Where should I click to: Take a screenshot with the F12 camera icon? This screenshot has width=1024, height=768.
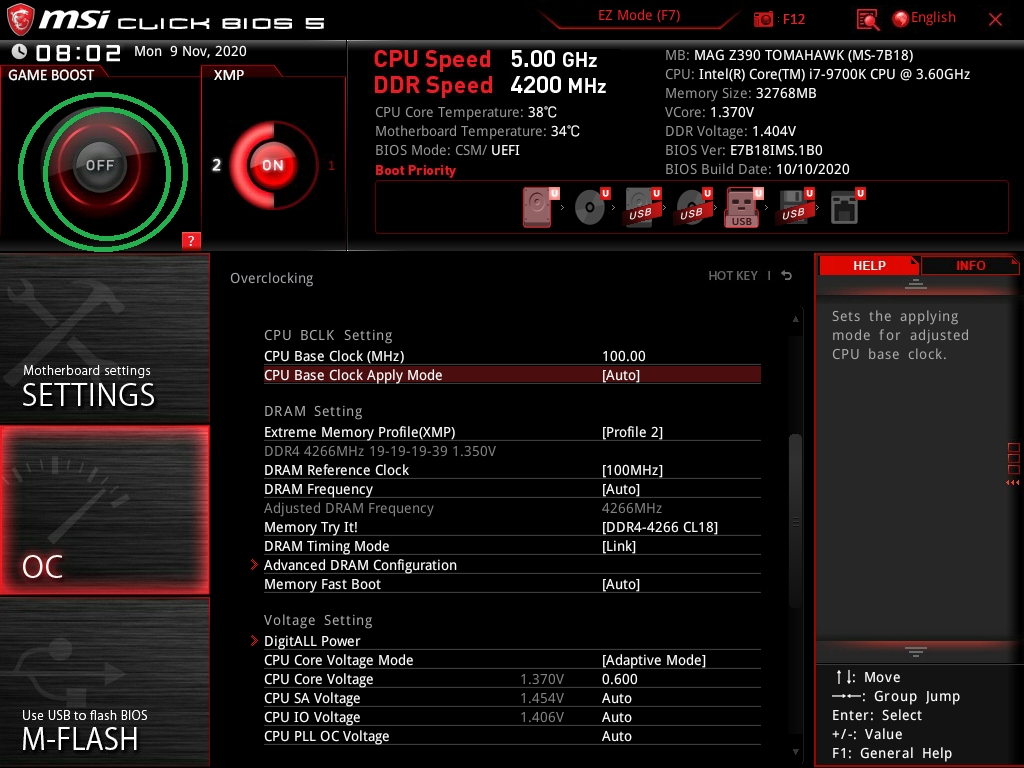pos(763,19)
